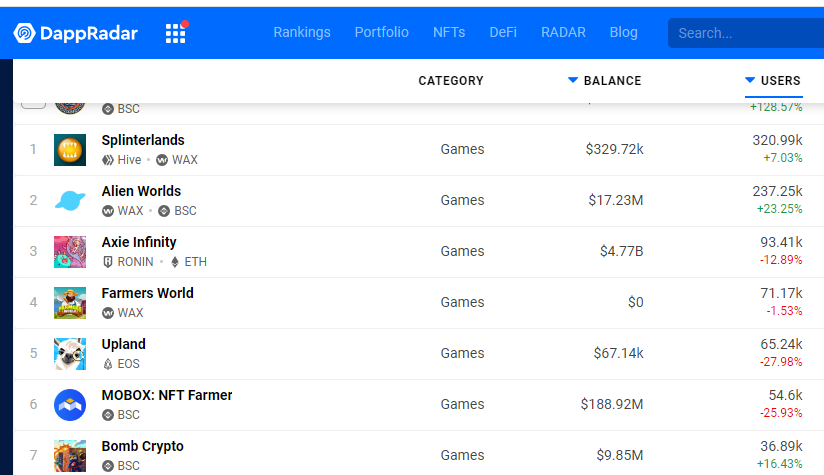The height and width of the screenshot is (475, 824).
Task: Click the MOBOX NFT Farmer icon
Action: tap(70, 405)
